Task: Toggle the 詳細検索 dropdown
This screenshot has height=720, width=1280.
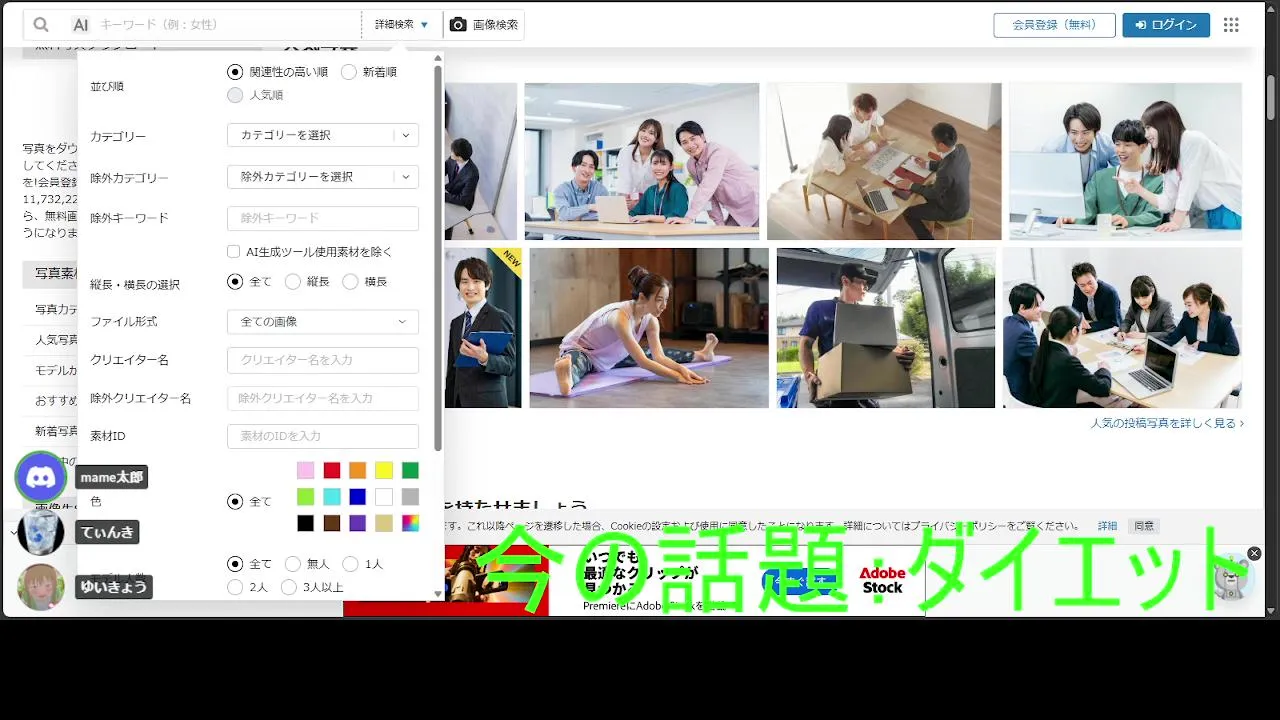Action: click(402, 25)
